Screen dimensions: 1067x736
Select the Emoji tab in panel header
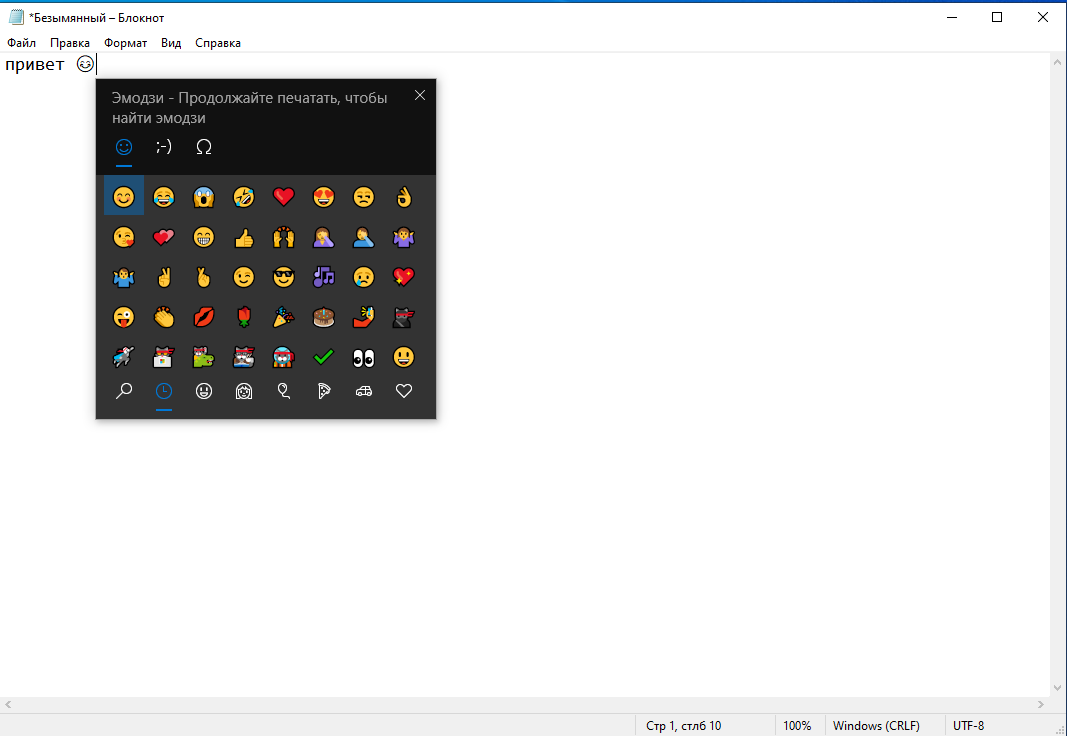pyautogui.click(x=124, y=147)
